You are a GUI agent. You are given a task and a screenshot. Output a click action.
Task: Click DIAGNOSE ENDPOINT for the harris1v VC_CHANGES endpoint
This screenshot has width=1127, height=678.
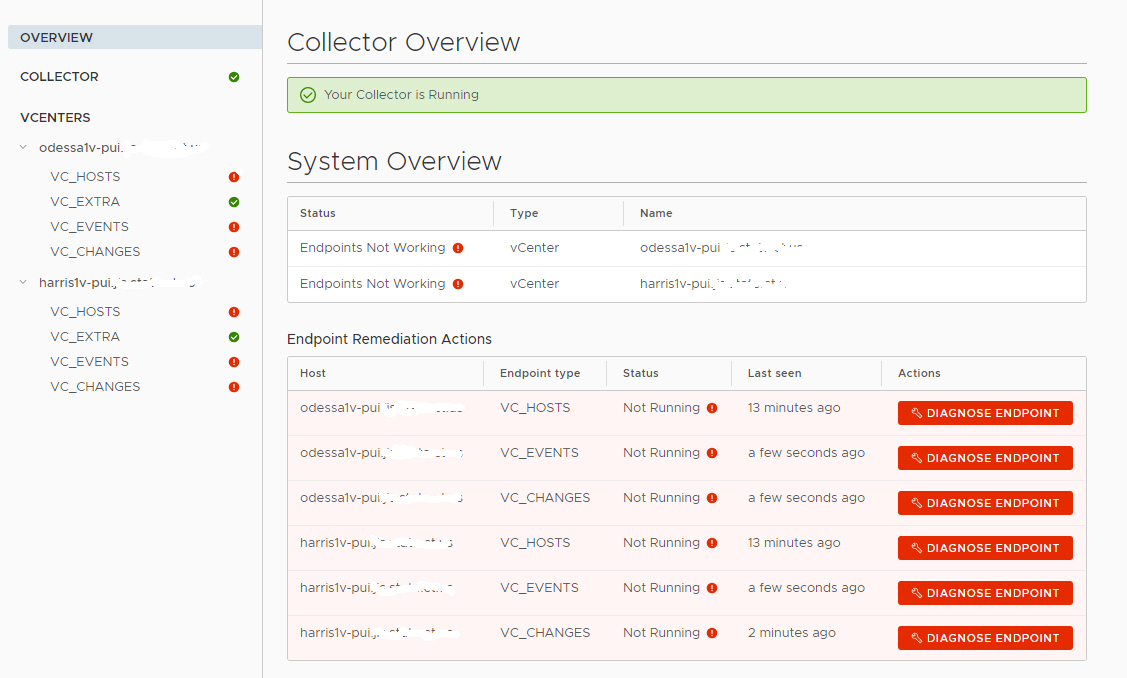(985, 637)
